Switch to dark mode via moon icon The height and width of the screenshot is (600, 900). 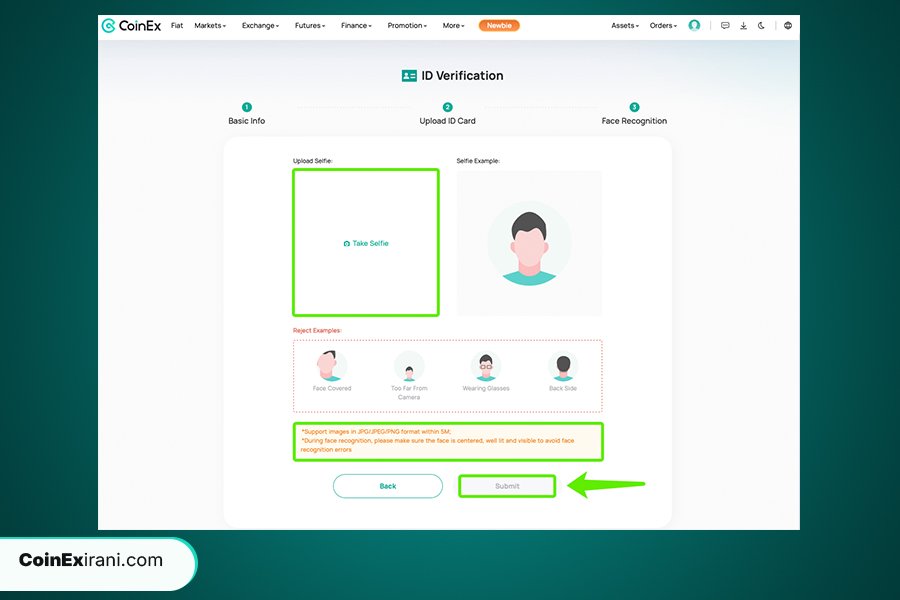762,26
